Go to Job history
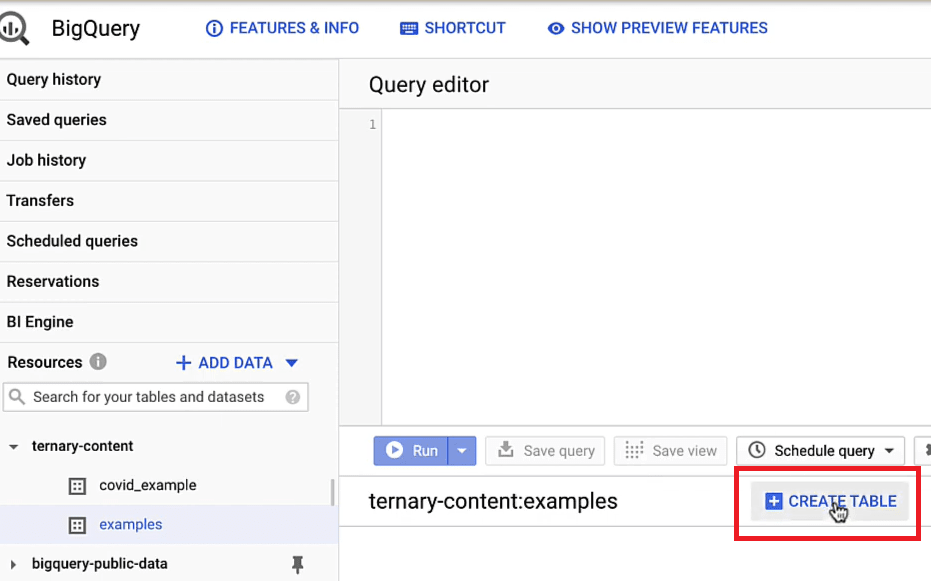This screenshot has height=581, width=931. (x=169, y=160)
